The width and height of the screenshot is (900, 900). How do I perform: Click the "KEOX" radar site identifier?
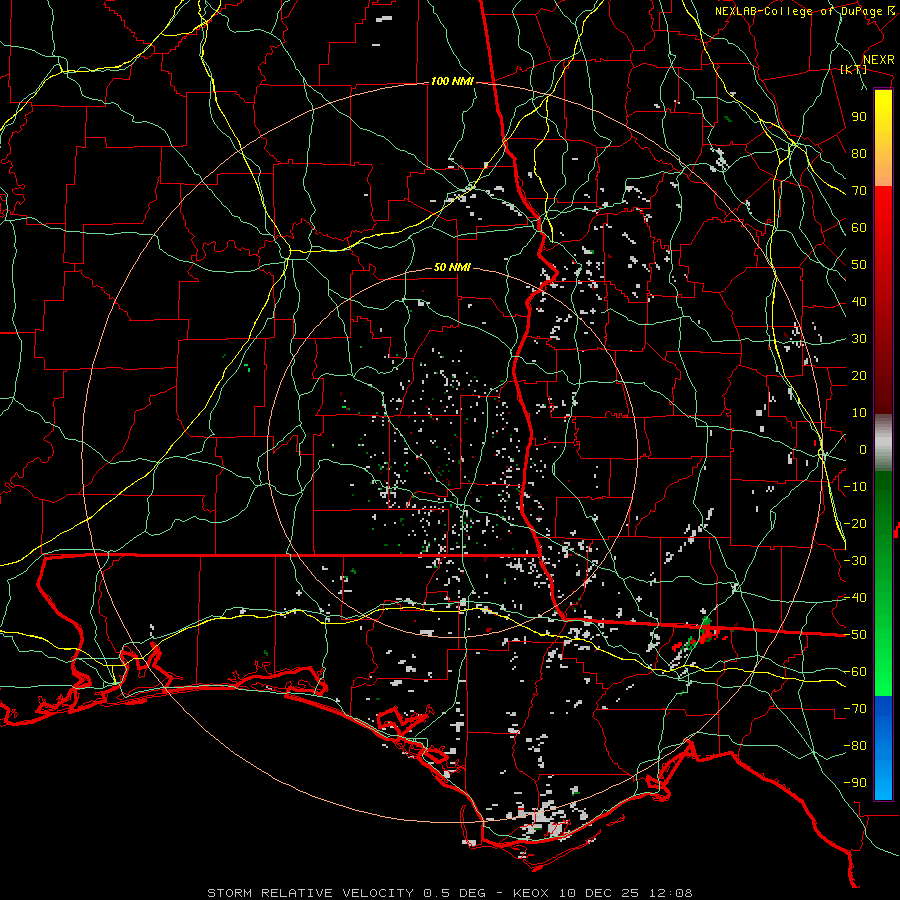coord(531,893)
